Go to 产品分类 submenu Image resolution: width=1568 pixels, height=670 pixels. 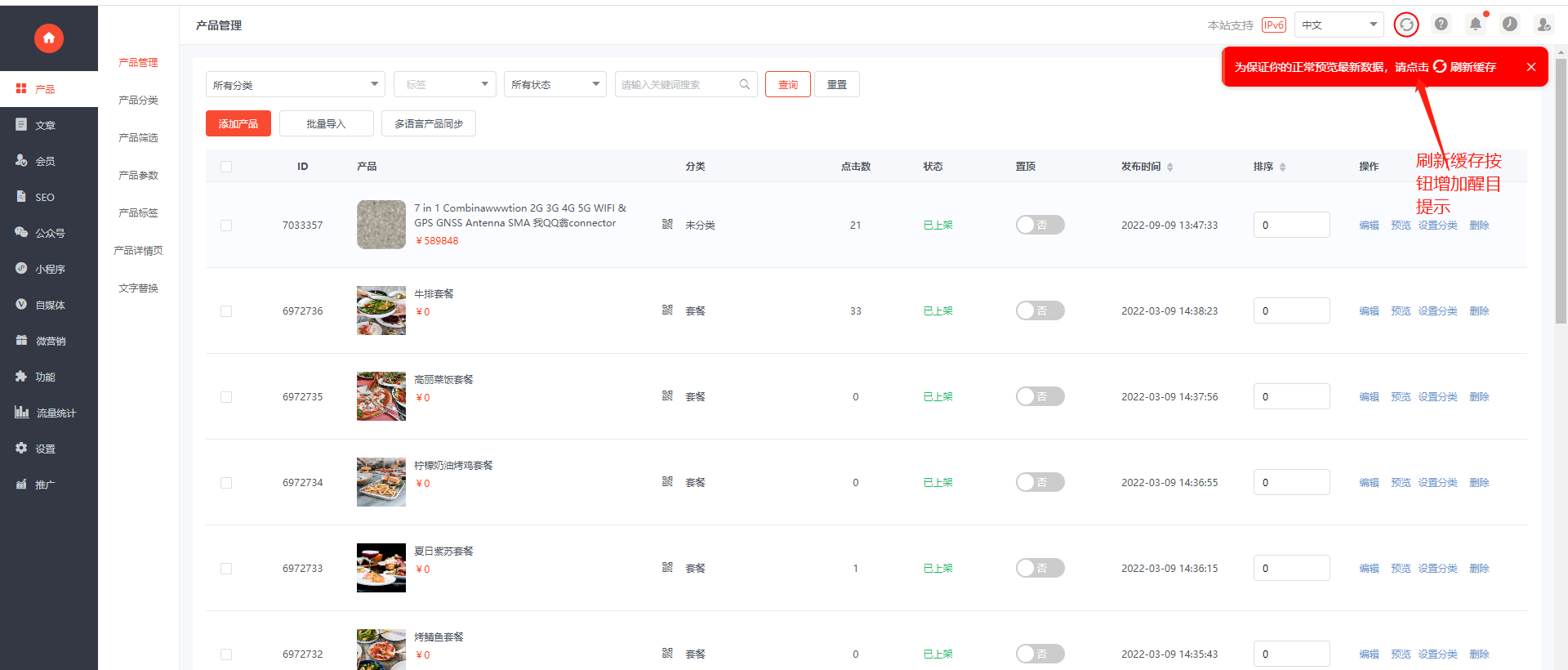(x=138, y=100)
